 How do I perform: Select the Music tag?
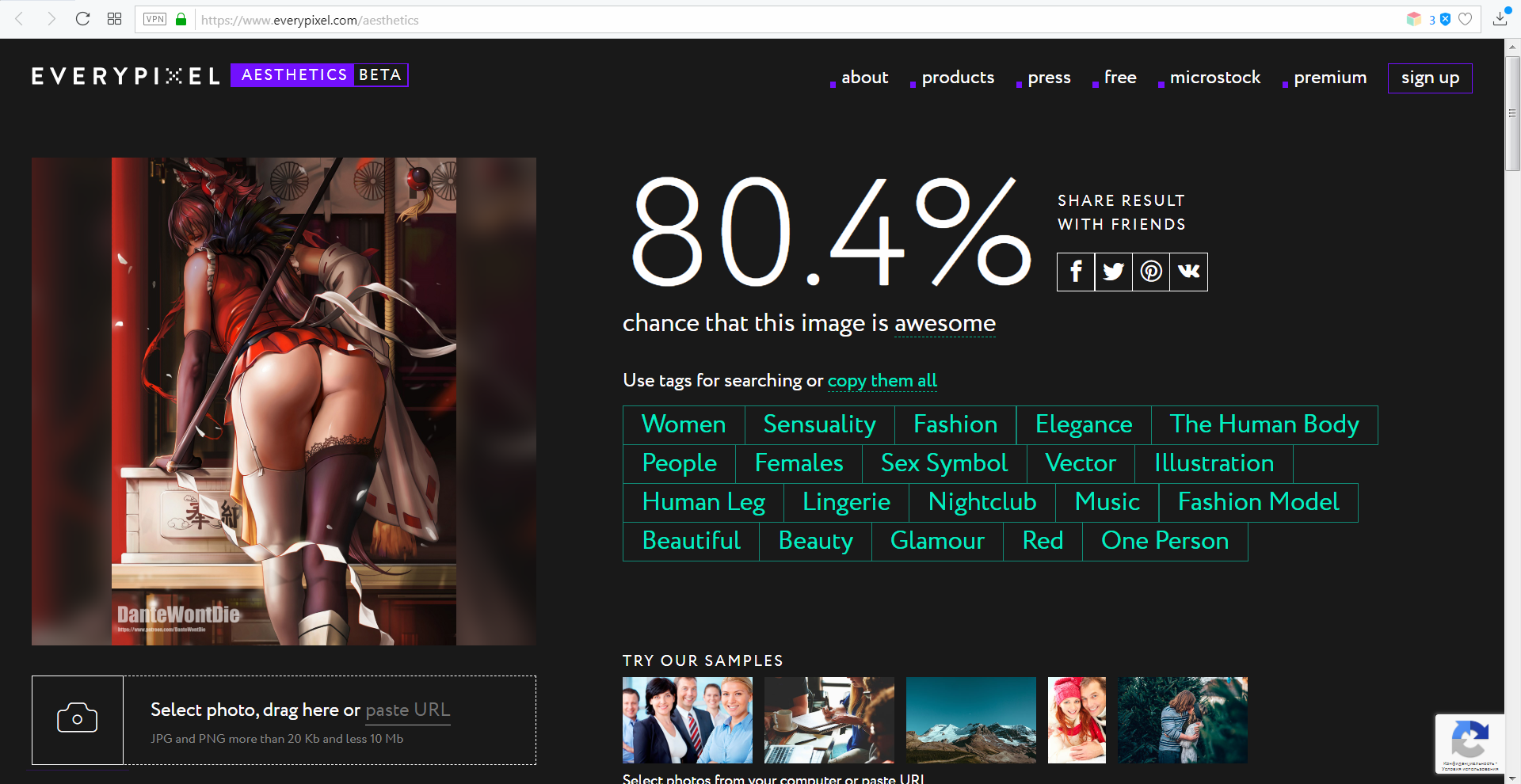coord(1107,502)
